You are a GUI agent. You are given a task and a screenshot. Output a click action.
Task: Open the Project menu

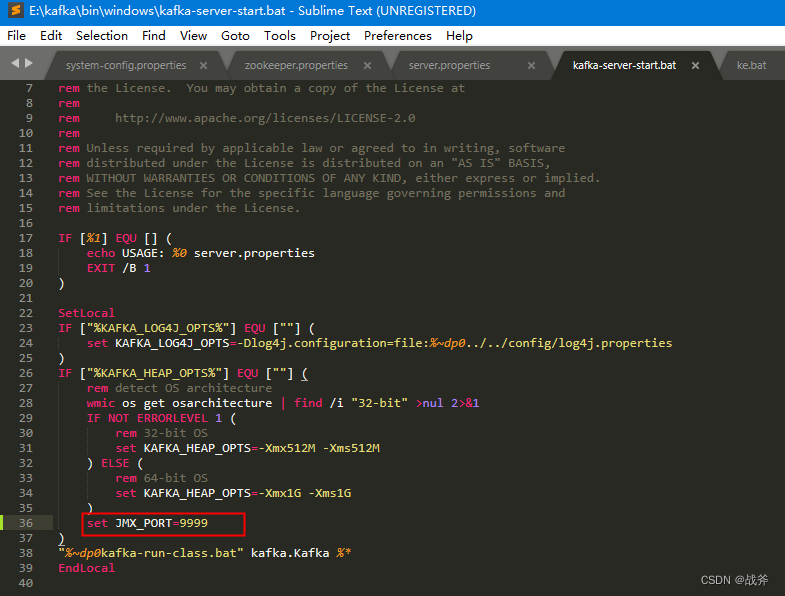(x=330, y=36)
